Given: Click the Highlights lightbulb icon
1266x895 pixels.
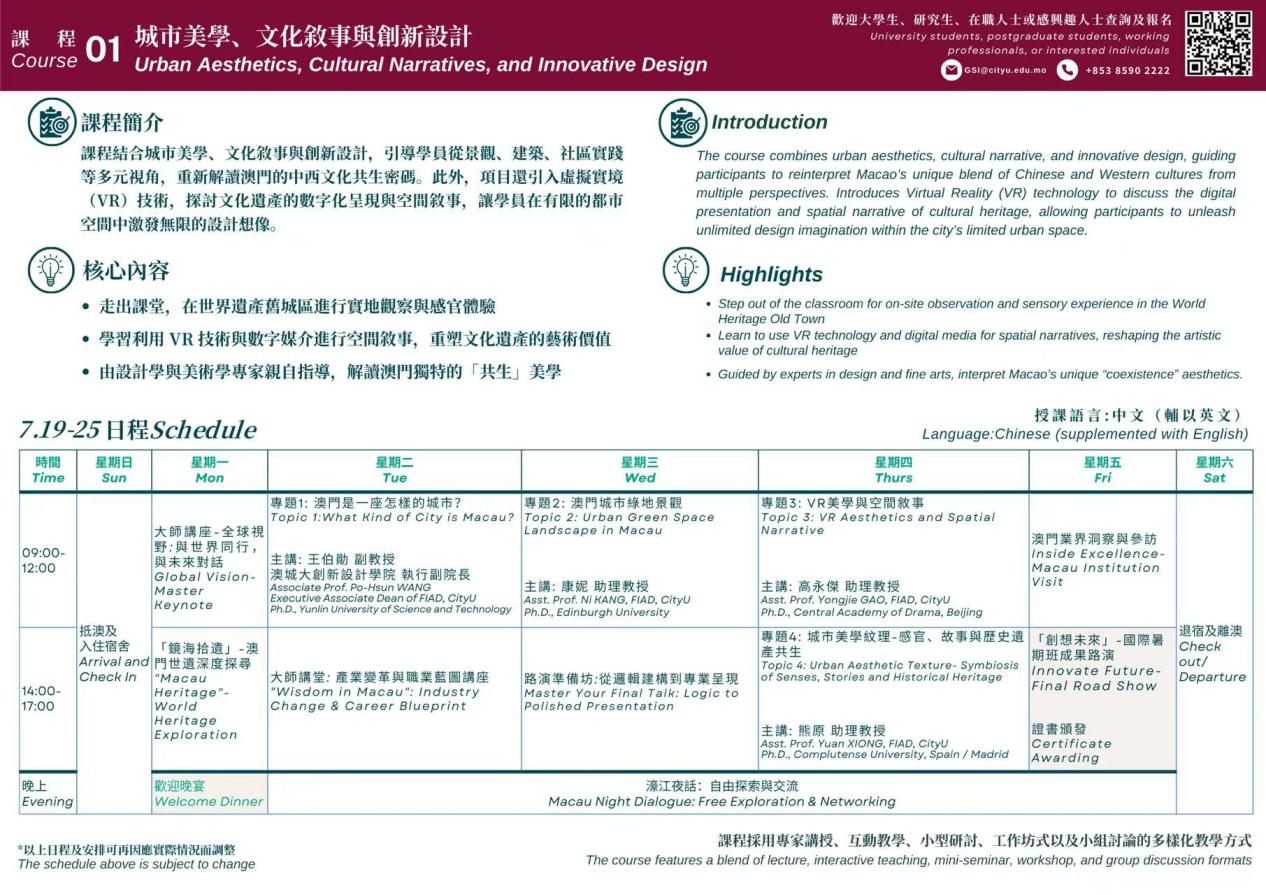Looking at the screenshot, I should point(682,269).
